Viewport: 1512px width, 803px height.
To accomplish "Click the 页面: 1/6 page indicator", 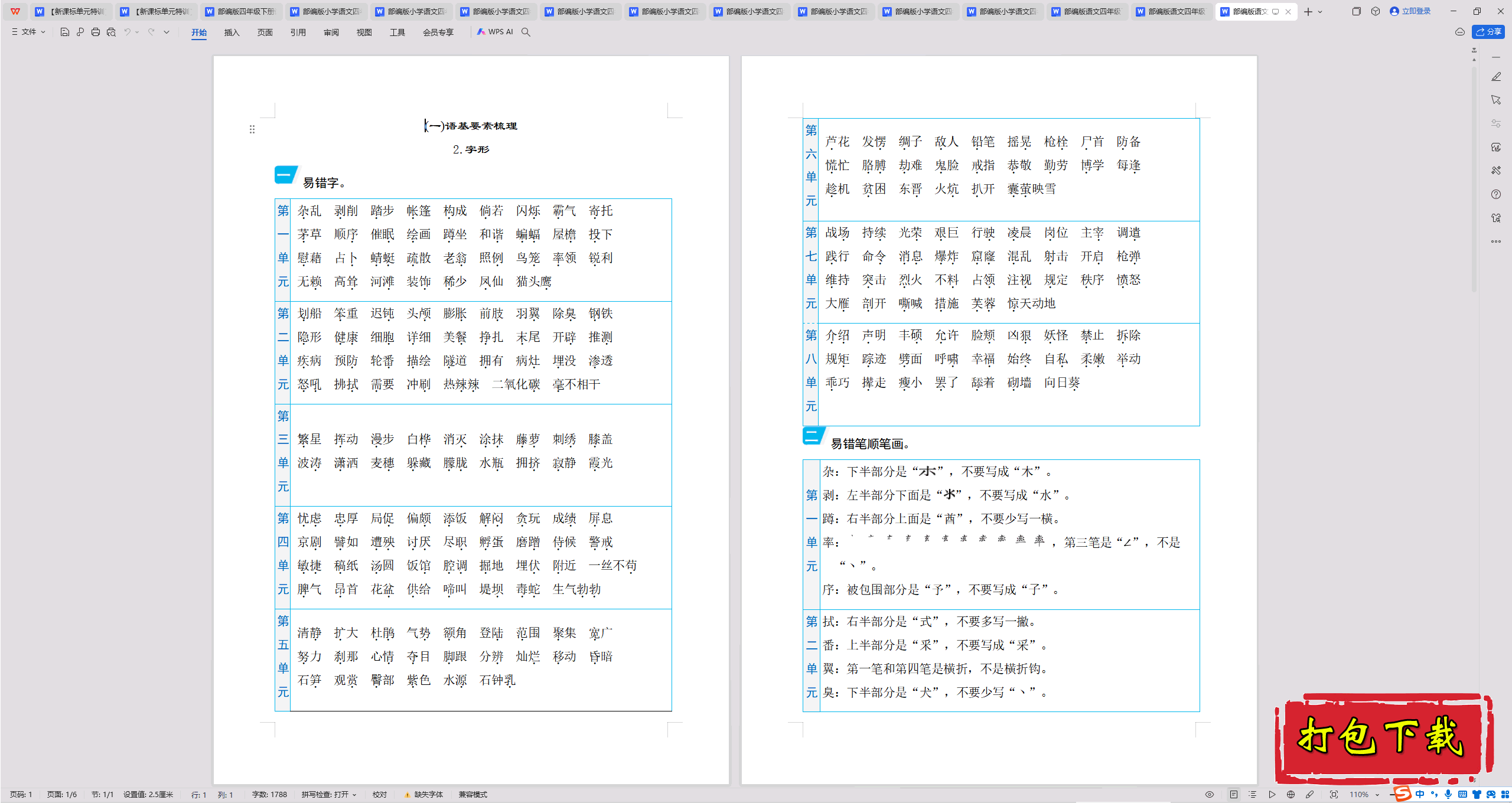I will pos(62,795).
